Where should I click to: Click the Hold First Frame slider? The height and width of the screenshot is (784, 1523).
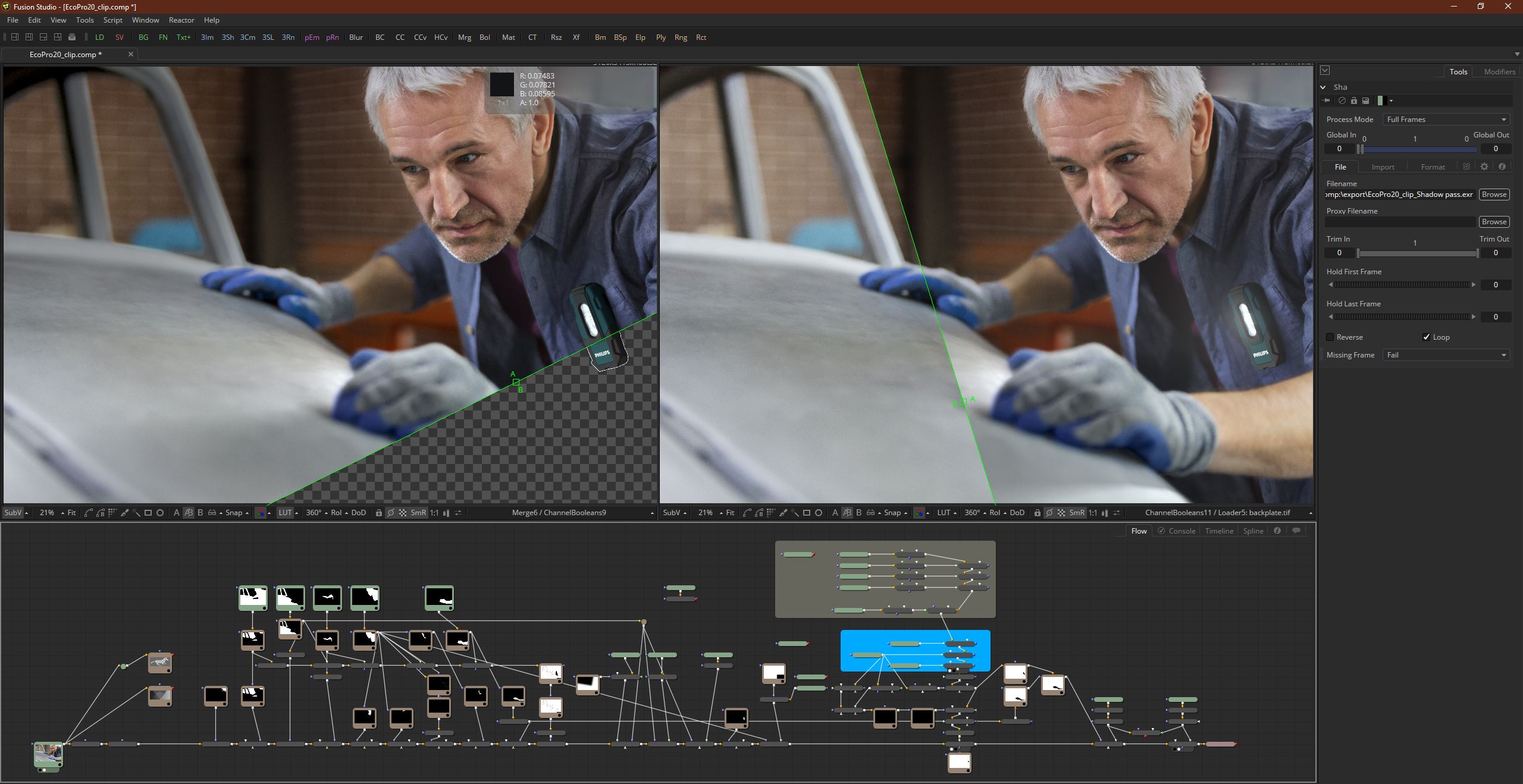tap(1402, 285)
